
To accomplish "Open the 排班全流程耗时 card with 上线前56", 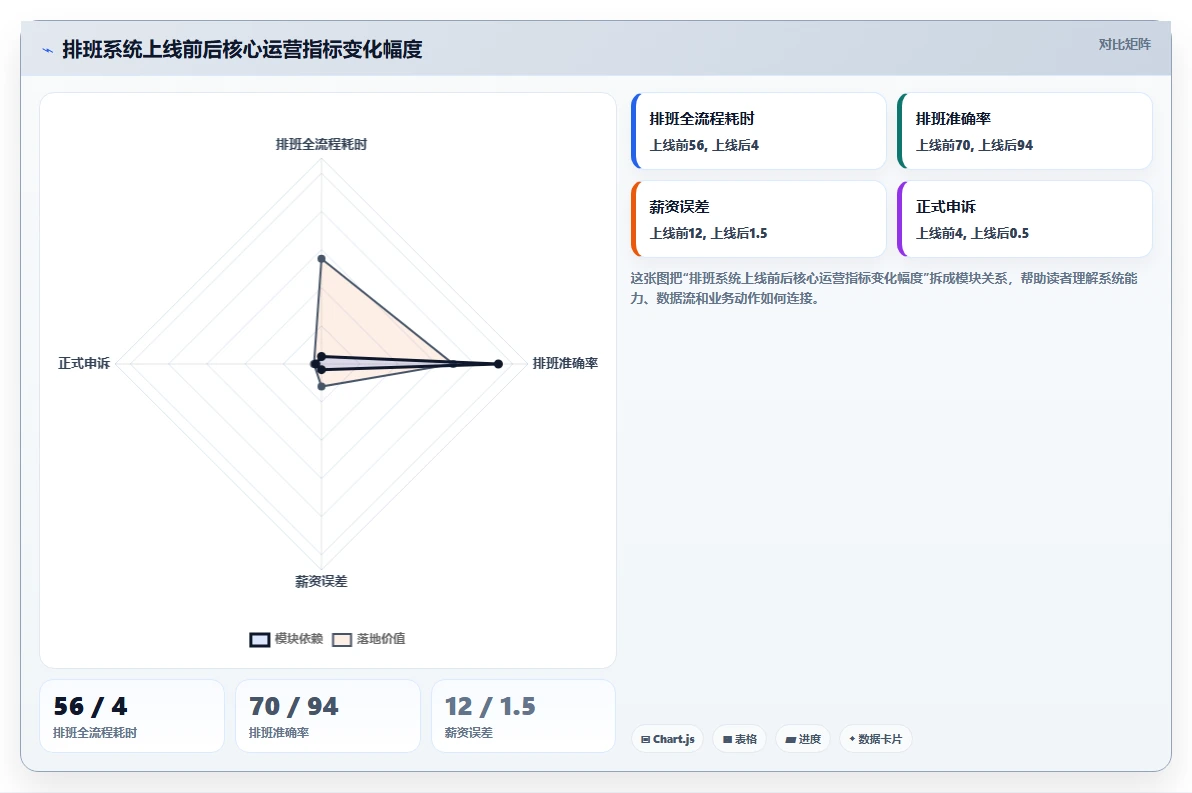I will point(759,131).
